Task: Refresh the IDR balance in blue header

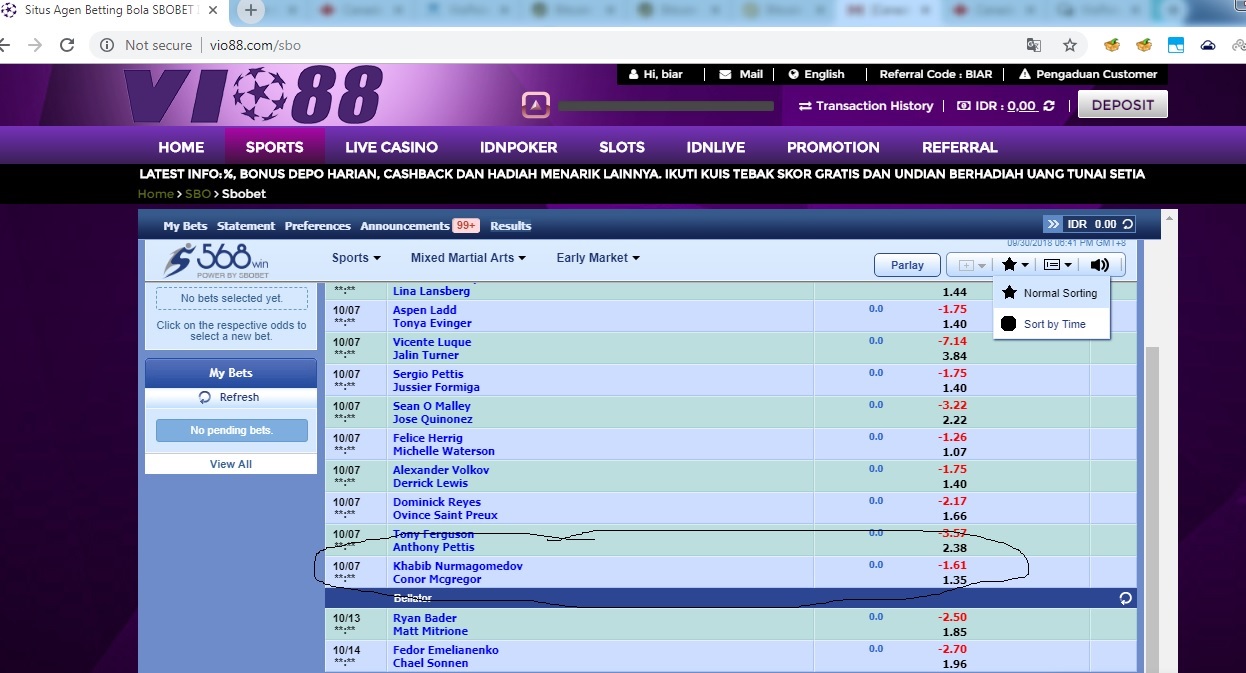Action: 1128,225
